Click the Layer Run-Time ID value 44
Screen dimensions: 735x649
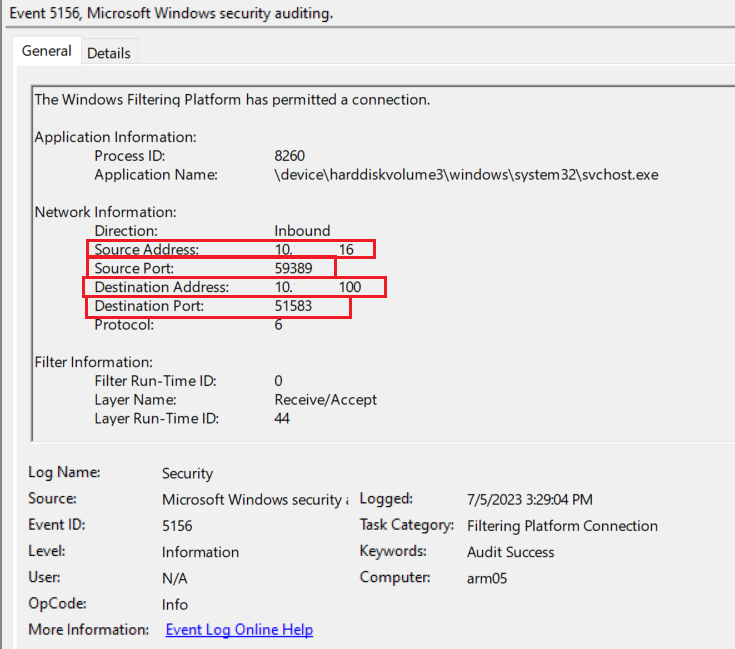(x=282, y=418)
